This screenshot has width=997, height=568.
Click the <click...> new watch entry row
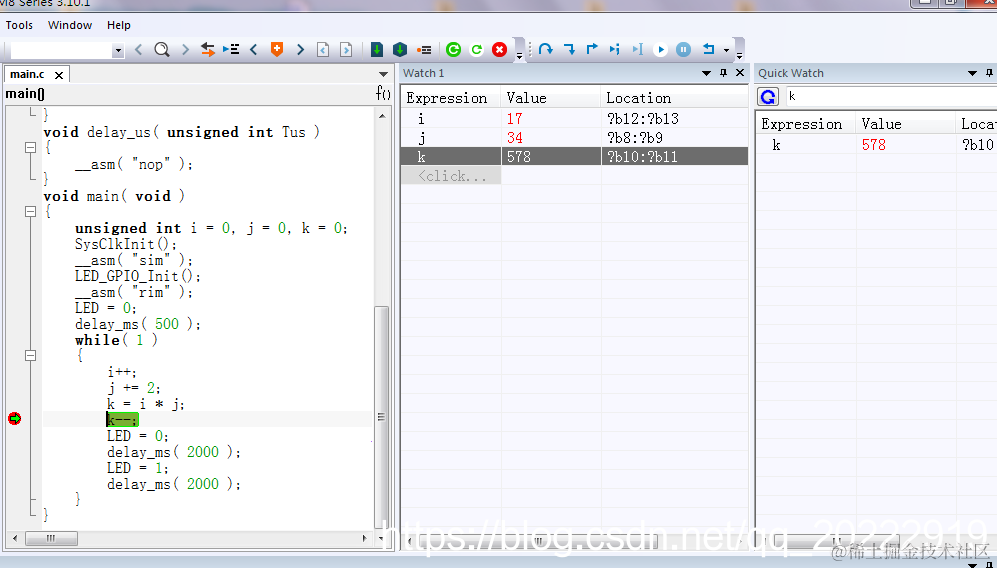pos(451,176)
